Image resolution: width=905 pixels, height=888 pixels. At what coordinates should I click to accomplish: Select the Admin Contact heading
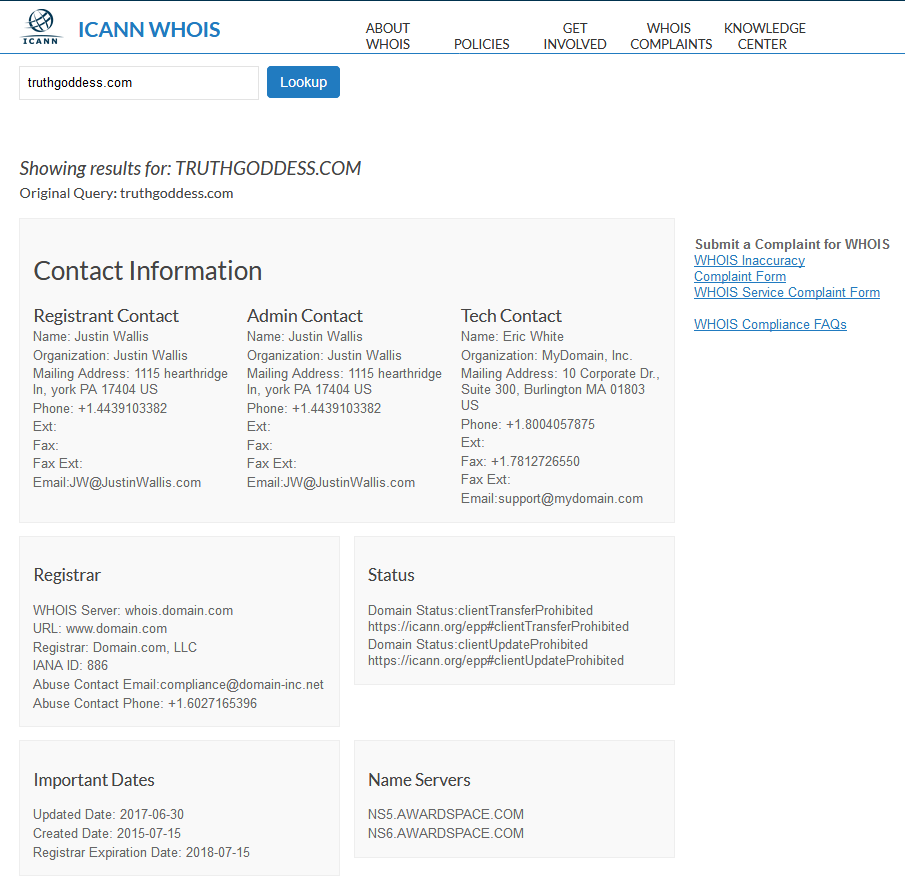tap(305, 316)
